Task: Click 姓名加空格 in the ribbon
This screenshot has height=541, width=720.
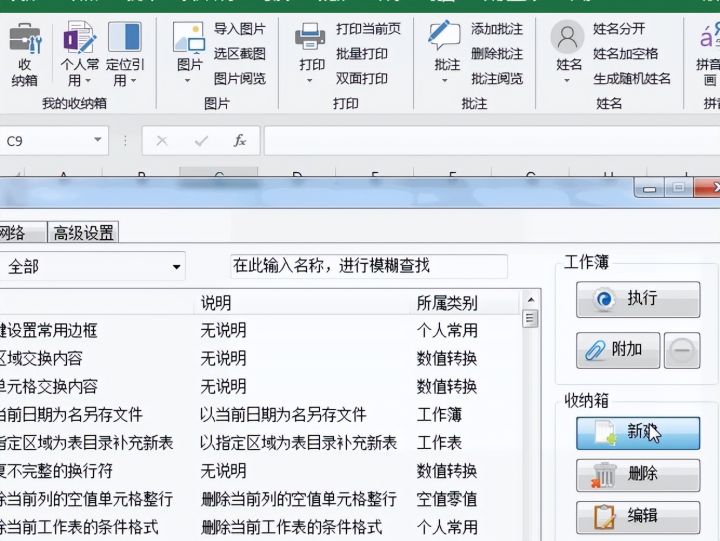Action: coord(625,54)
